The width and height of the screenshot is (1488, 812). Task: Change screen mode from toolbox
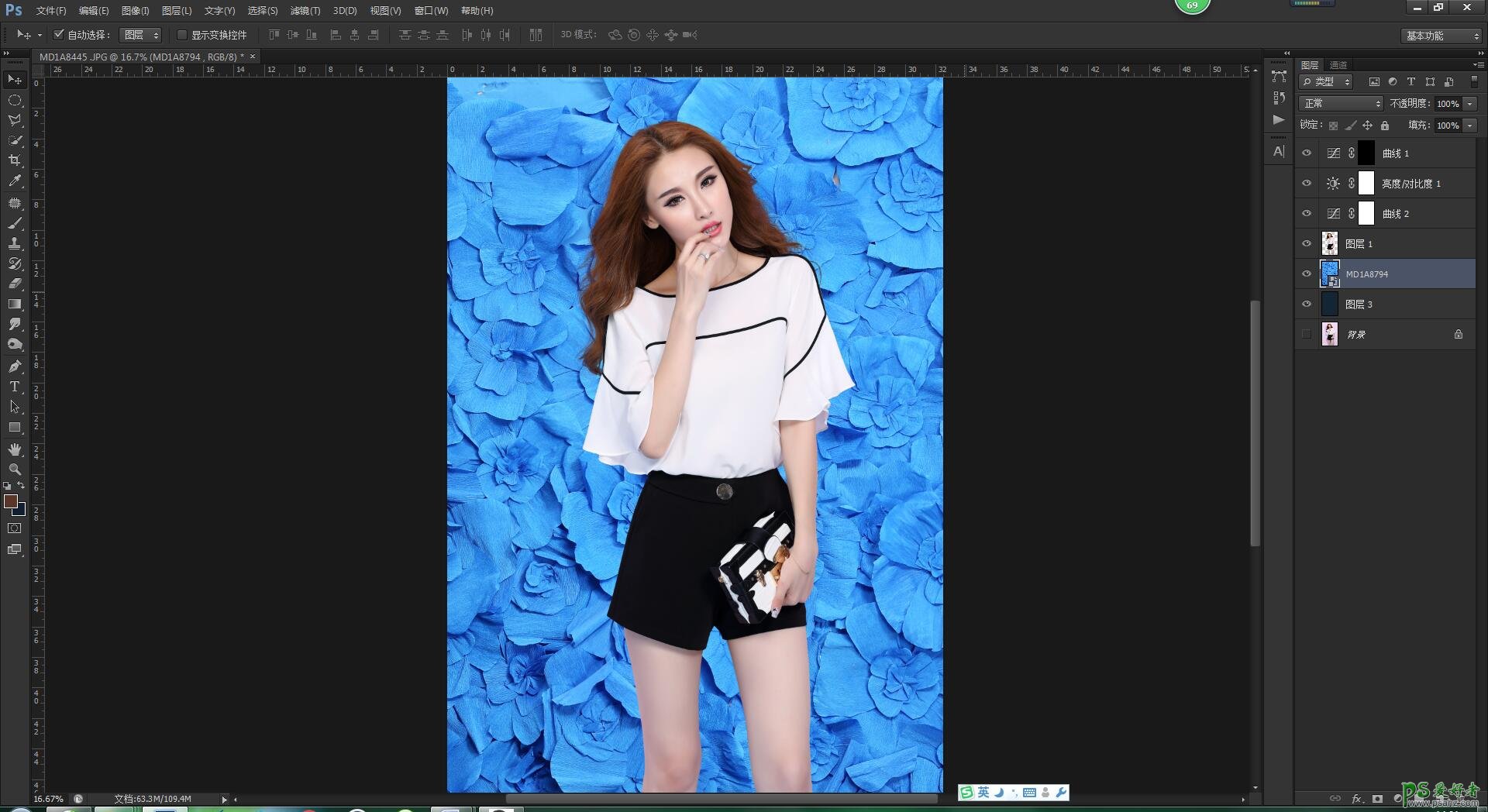click(15, 549)
